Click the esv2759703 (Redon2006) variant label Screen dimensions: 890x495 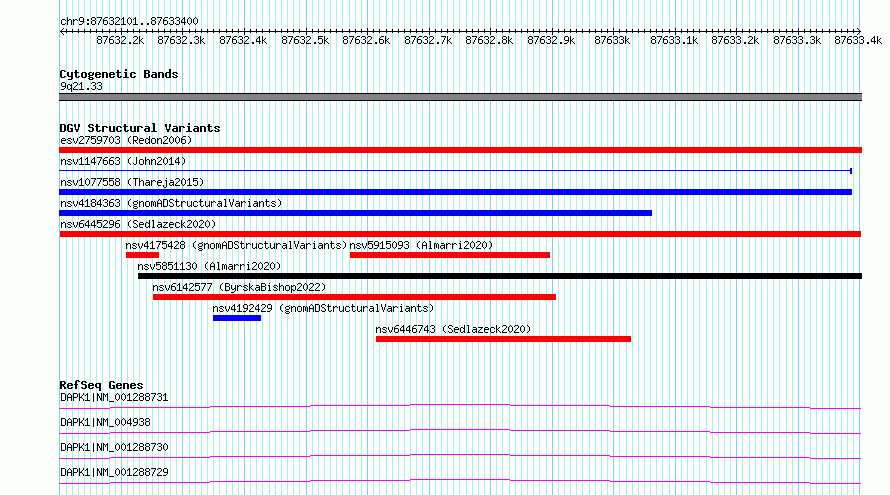coord(126,140)
